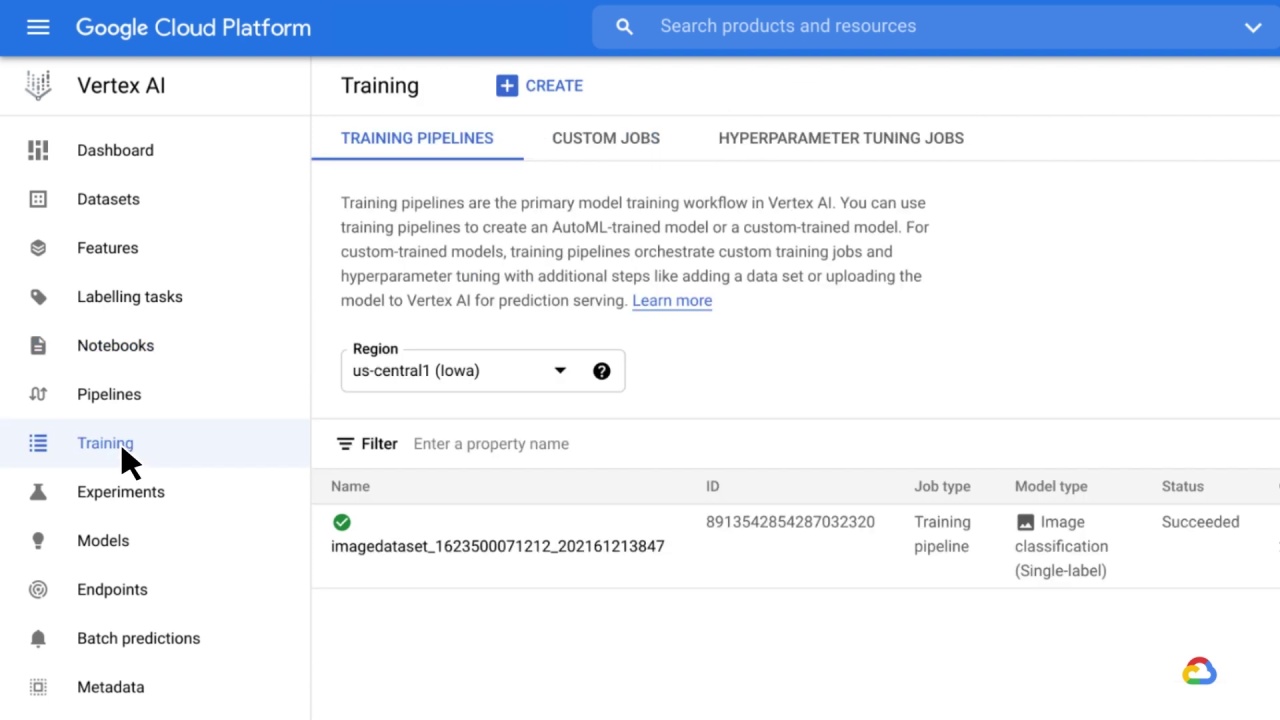Open the imagedataset_1623500071212_202161213847 pipeline
1280x720 pixels.
(x=497, y=546)
